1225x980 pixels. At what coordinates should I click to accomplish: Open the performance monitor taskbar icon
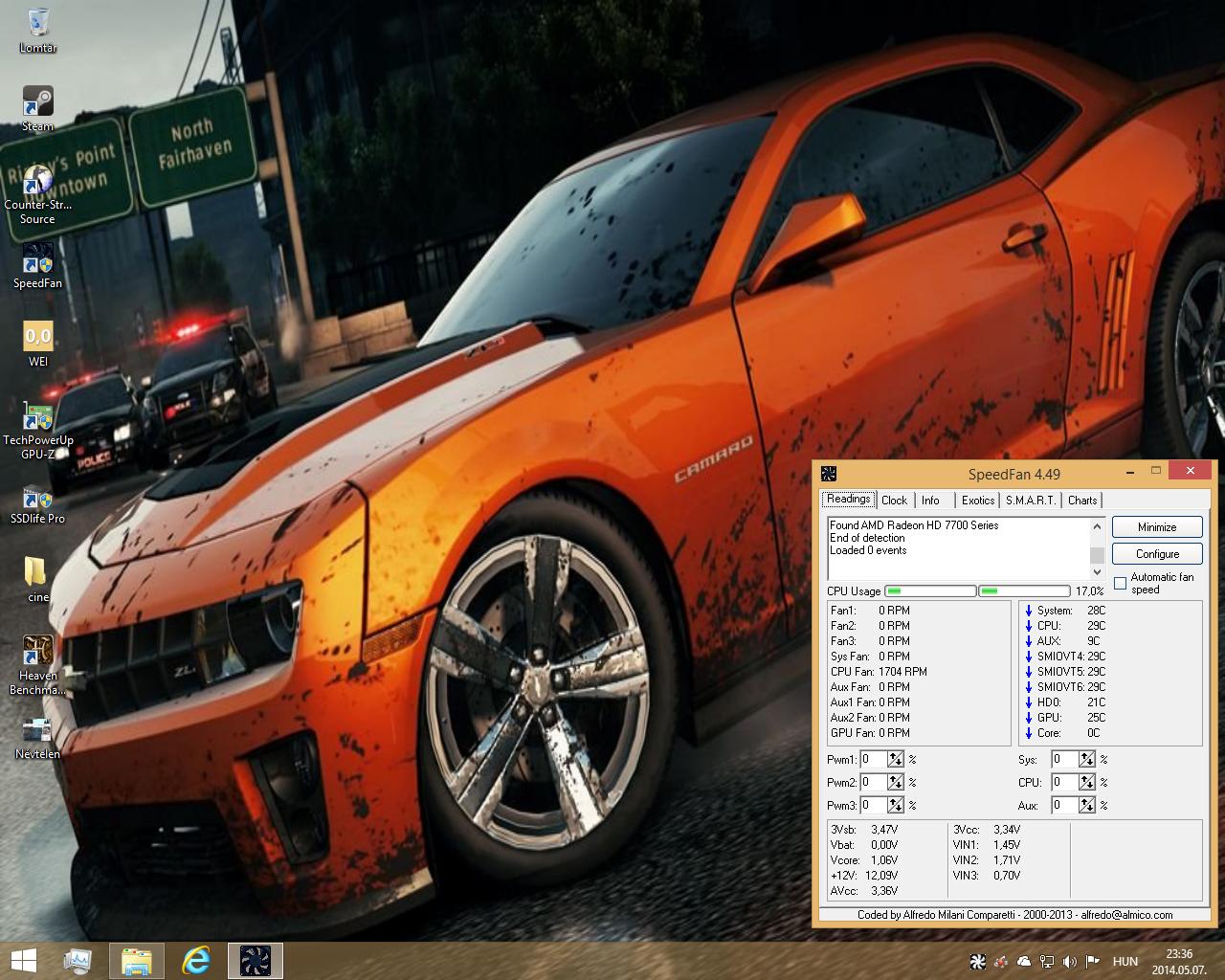tap(78, 961)
